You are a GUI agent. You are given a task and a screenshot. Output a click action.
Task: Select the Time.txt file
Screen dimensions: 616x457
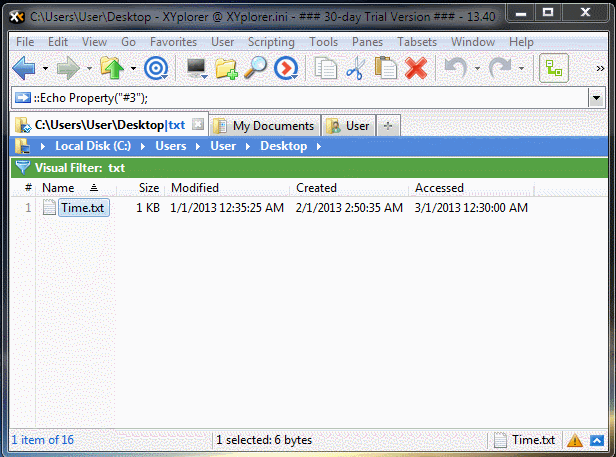(82, 208)
